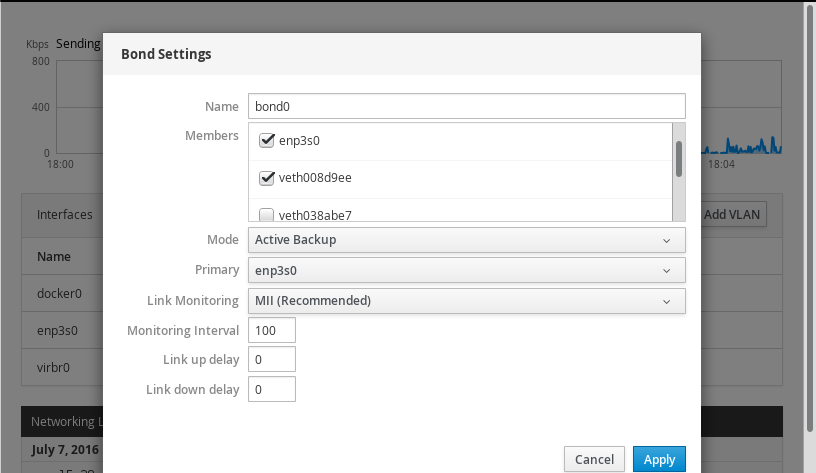Open the Mode dropdown showing Active Backup
Screen dimensions: 816x473
tap(466, 240)
